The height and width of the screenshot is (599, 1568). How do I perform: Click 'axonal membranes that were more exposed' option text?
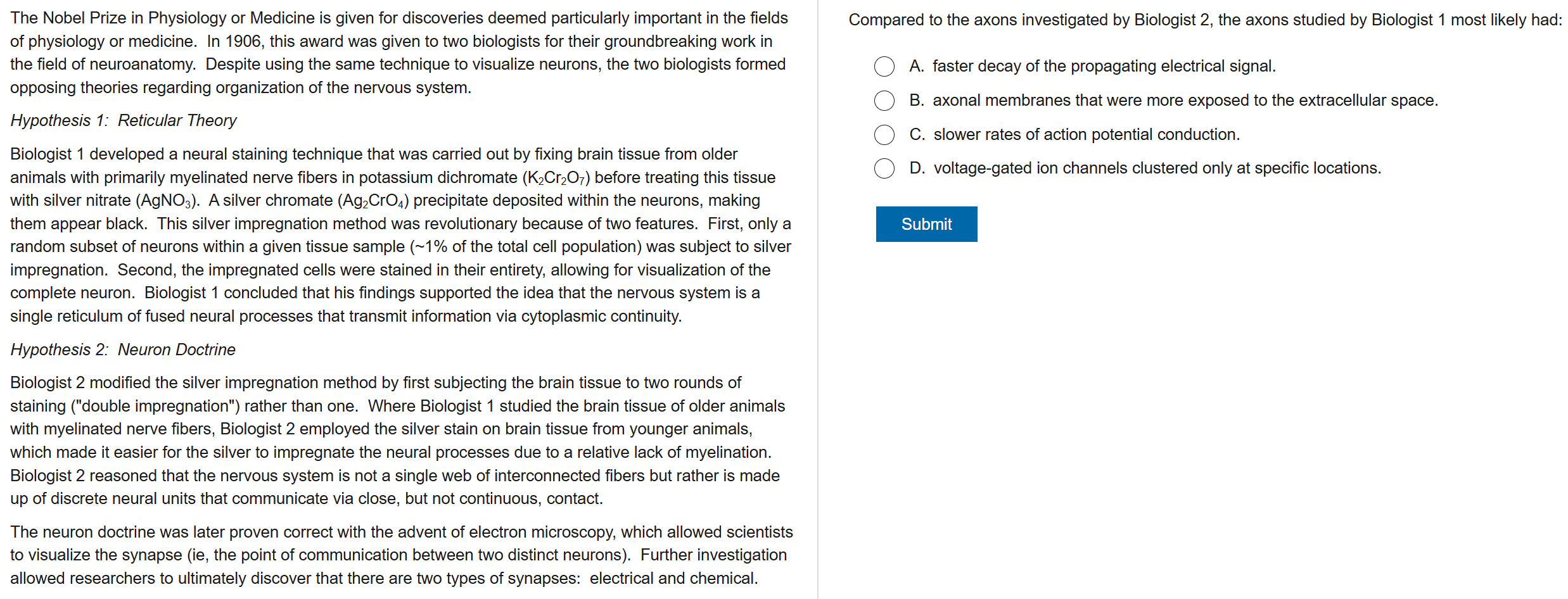[x=1185, y=101]
